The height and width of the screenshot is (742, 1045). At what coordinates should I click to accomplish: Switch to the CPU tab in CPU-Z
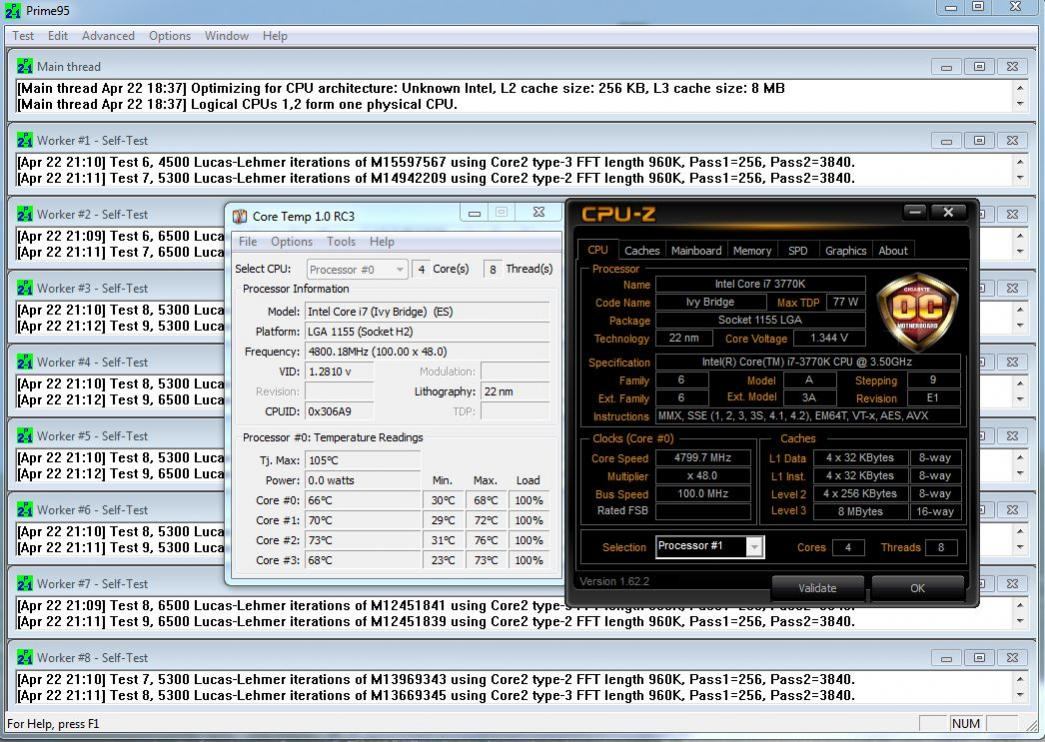[598, 250]
